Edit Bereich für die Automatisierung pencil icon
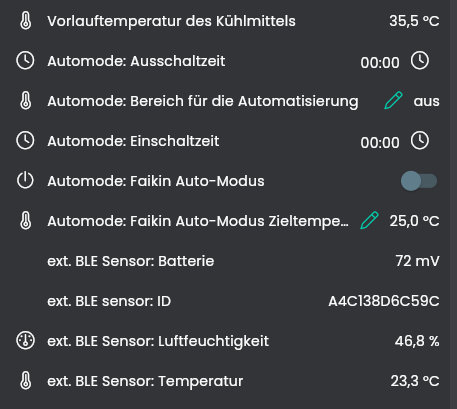 [393, 101]
